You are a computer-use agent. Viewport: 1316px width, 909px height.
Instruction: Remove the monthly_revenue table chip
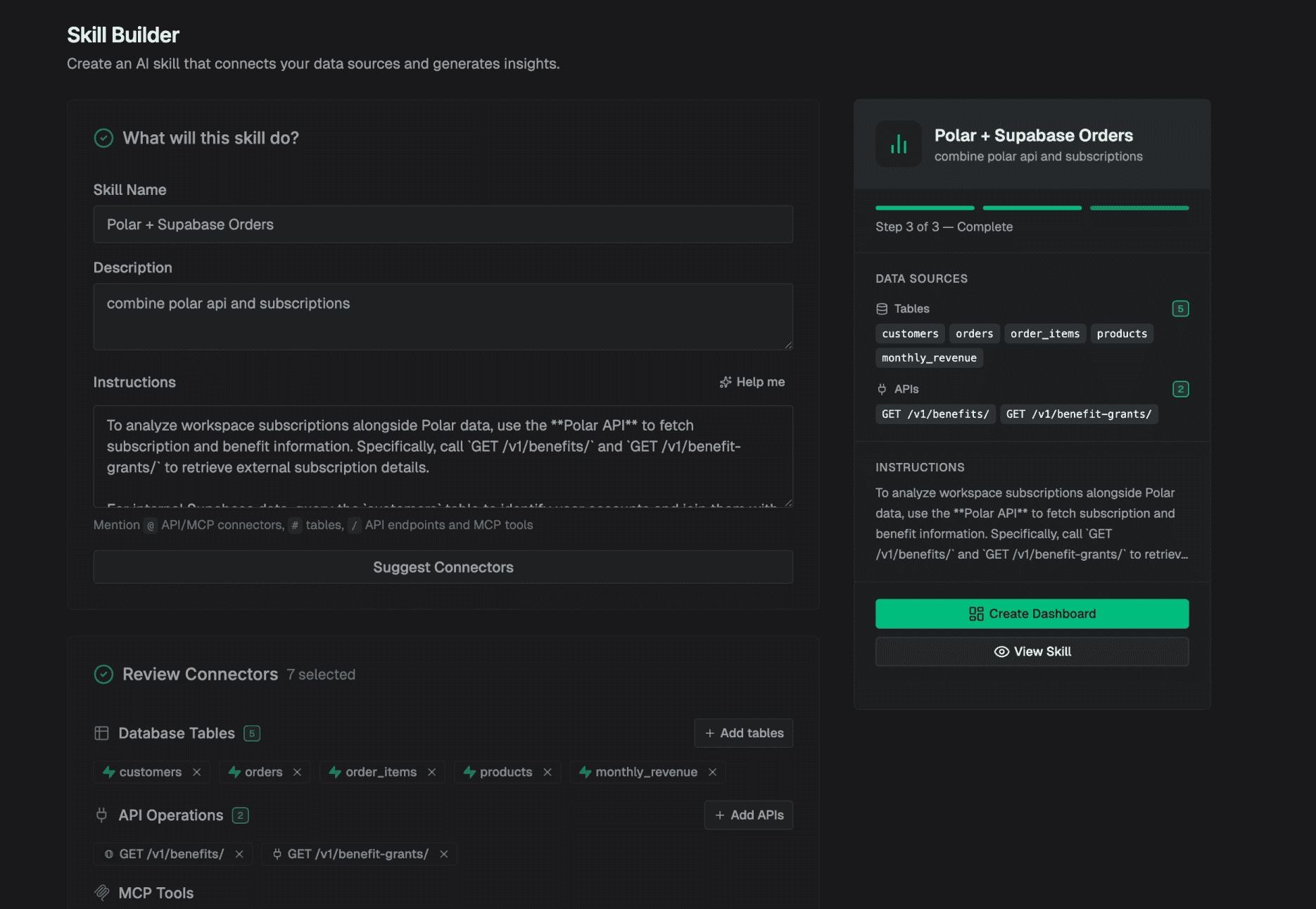pyautogui.click(x=713, y=772)
